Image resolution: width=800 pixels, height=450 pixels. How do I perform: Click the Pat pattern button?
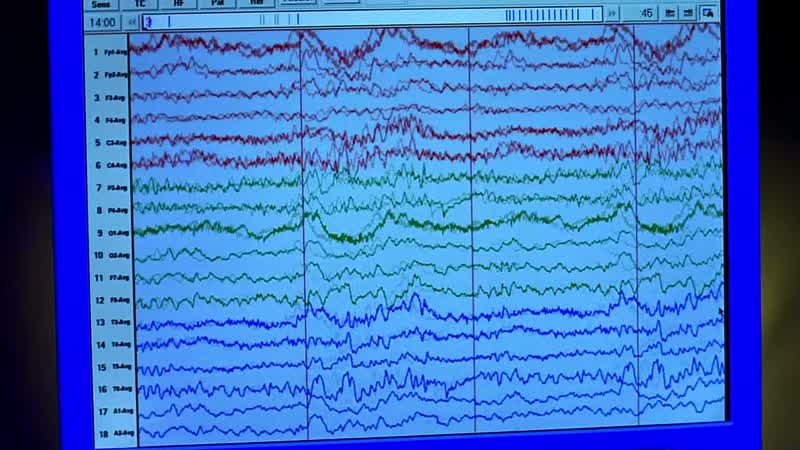pos(217,3)
